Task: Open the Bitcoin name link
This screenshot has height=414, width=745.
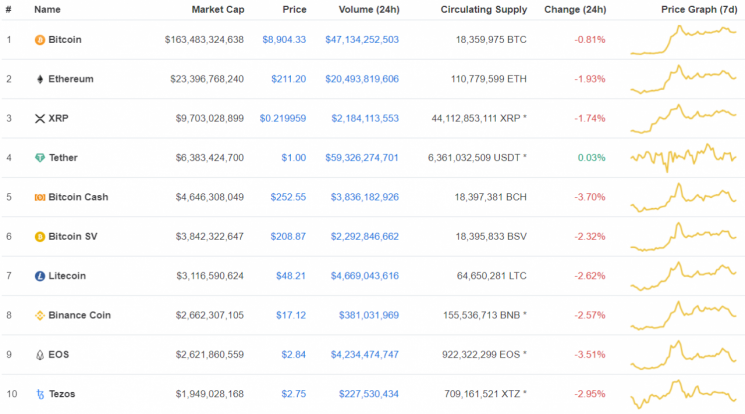Action: coord(65,39)
